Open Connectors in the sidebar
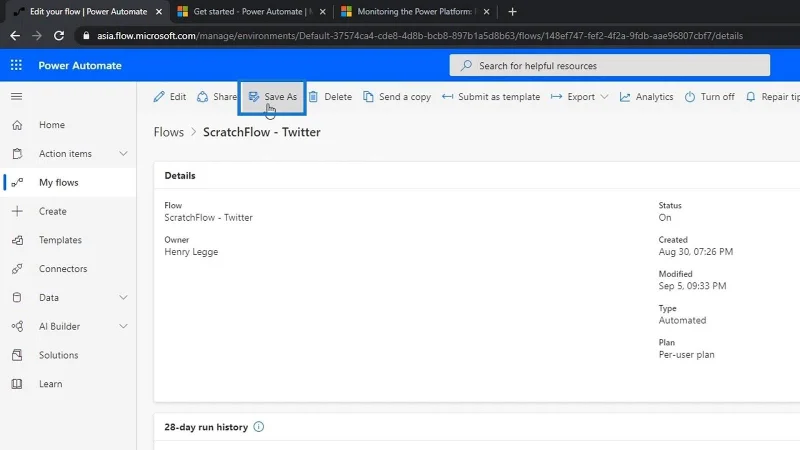This screenshot has width=800, height=450. pos(68,269)
